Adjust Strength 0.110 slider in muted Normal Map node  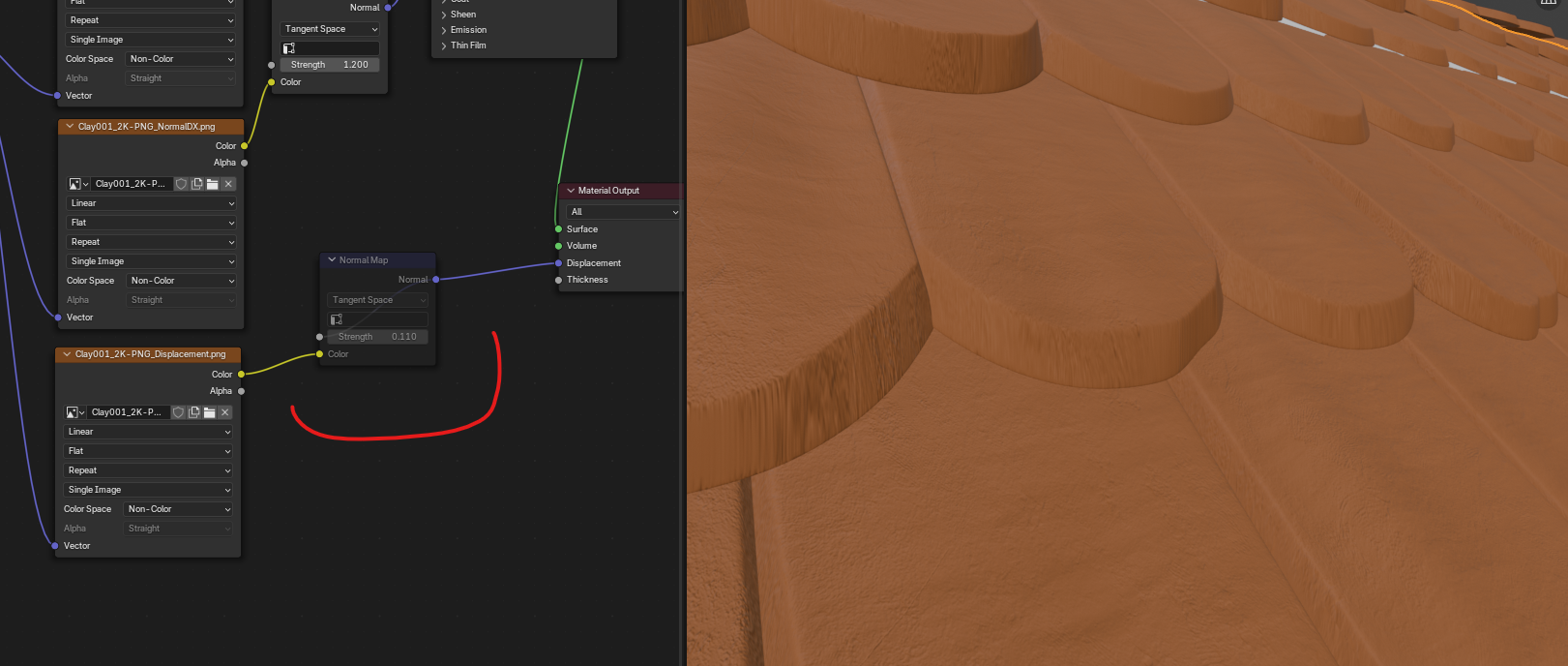pyautogui.click(x=378, y=337)
